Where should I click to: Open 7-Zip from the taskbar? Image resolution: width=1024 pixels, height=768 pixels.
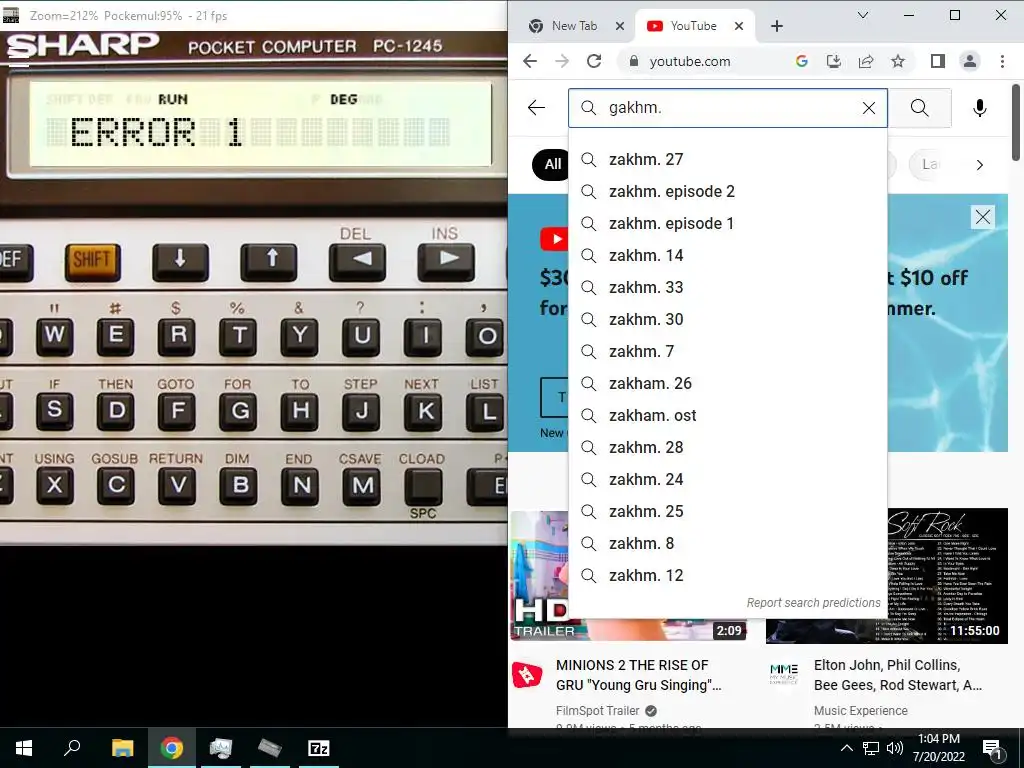click(x=318, y=748)
